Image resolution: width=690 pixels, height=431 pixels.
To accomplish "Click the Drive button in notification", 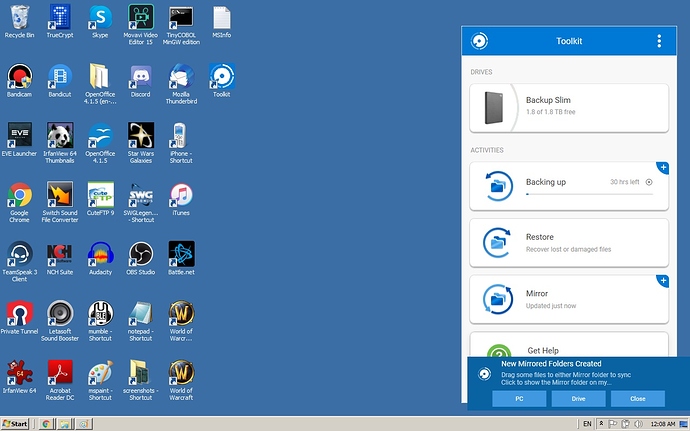I will coord(578,398).
